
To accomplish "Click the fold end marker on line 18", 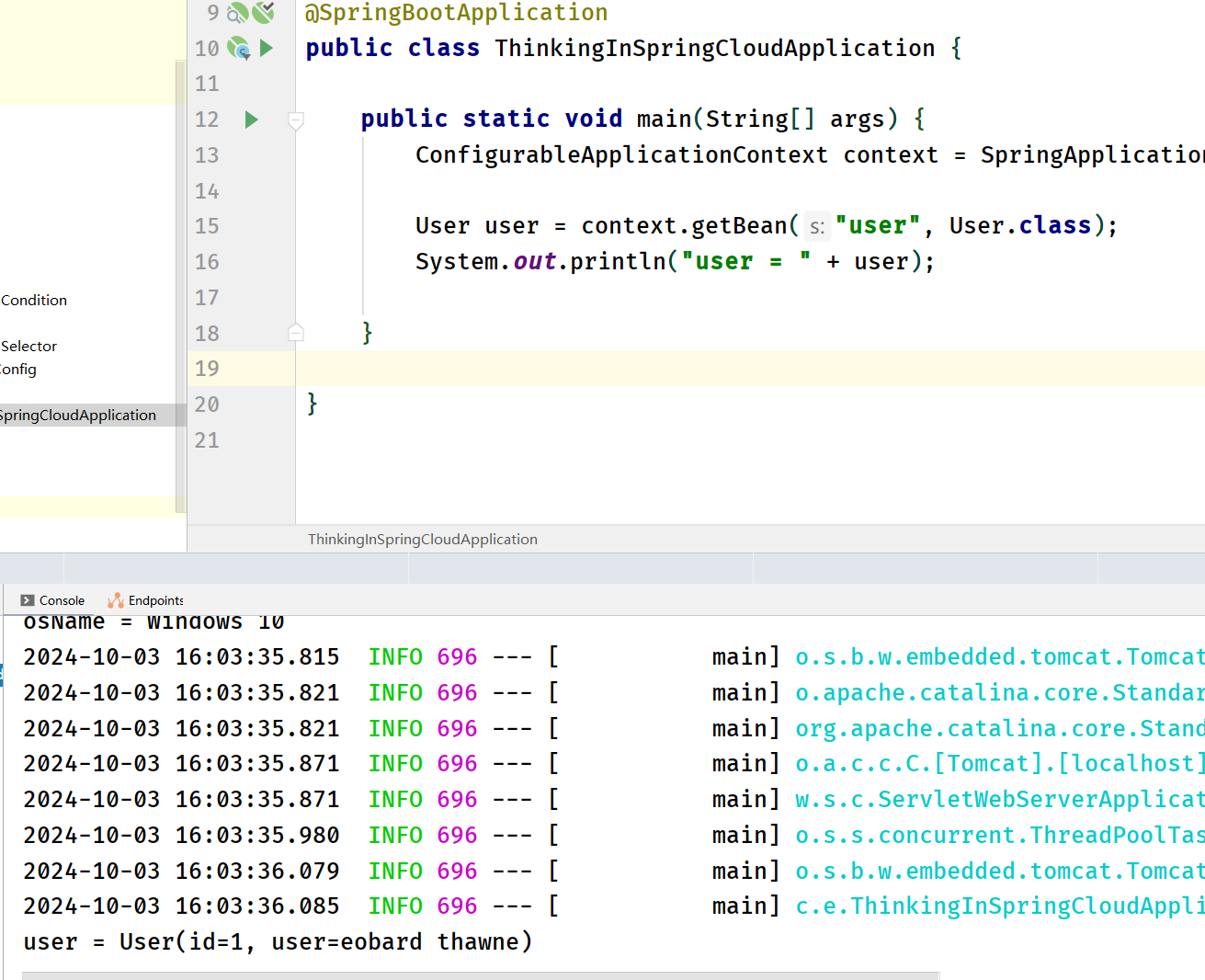I will [x=296, y=333].
